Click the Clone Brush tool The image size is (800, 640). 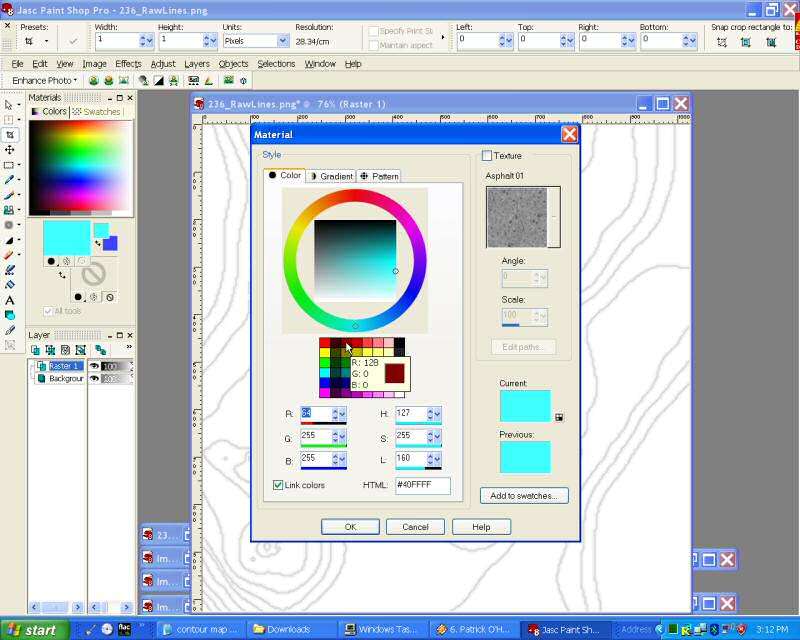(10, 210)
